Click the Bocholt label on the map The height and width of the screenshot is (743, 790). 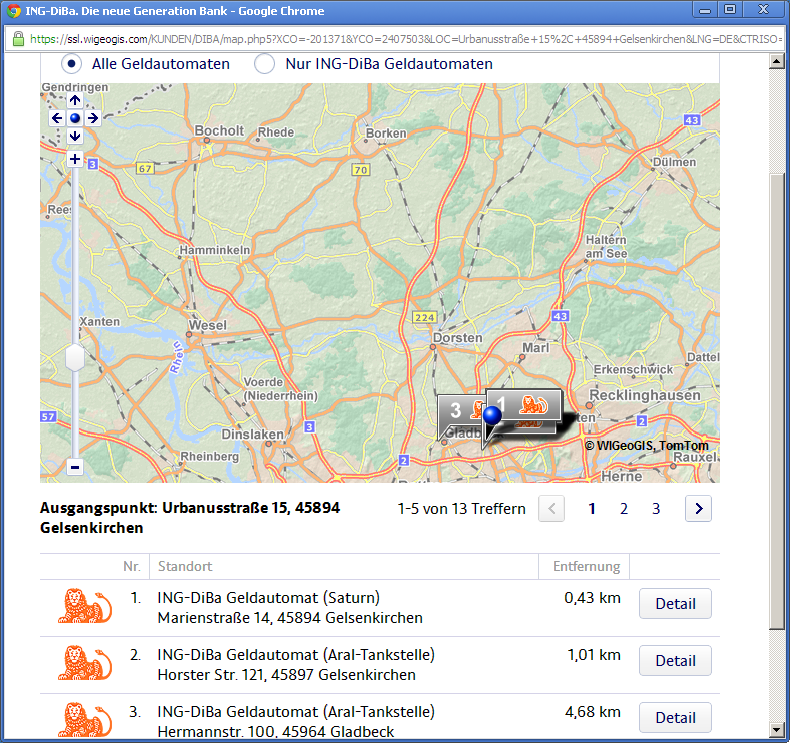click(x=219, y=131)
